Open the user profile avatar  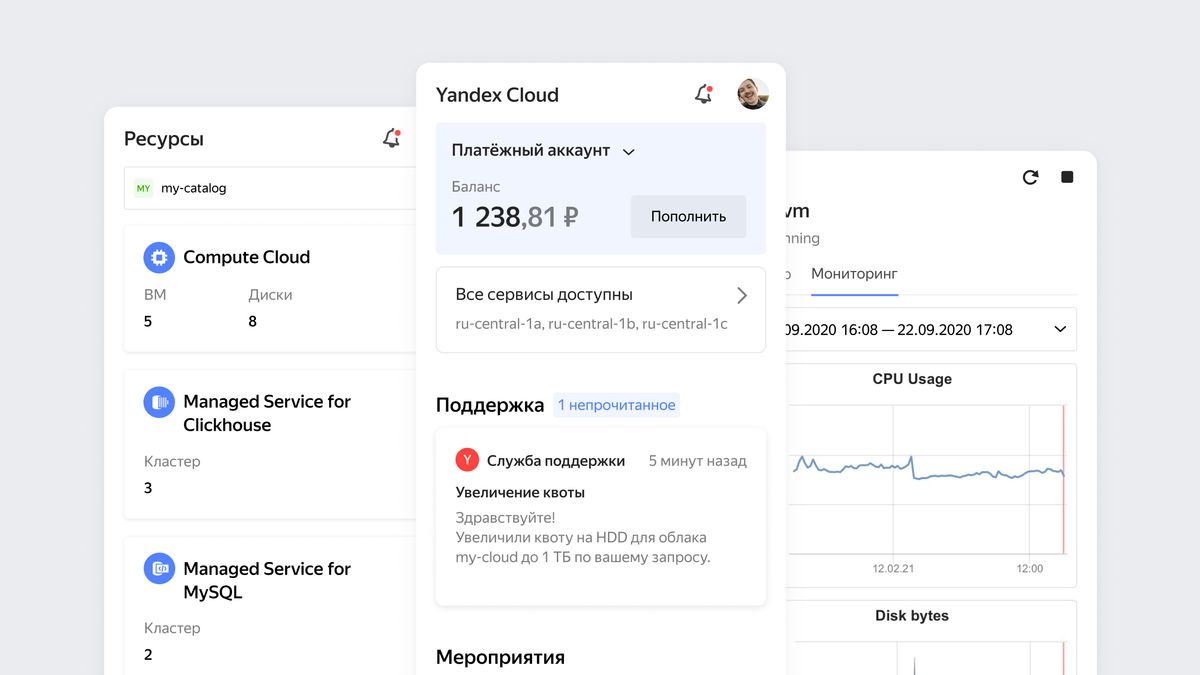pos(752,94)
